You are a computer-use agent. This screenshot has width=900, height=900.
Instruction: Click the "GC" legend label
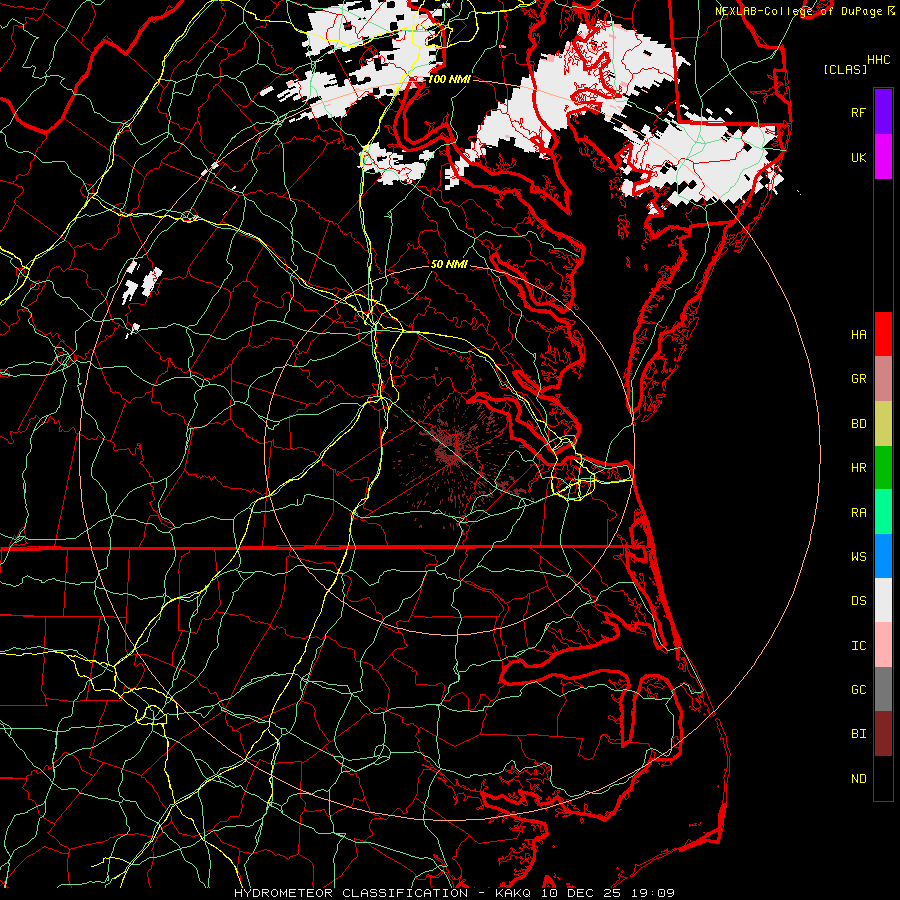tap(858, 690)
